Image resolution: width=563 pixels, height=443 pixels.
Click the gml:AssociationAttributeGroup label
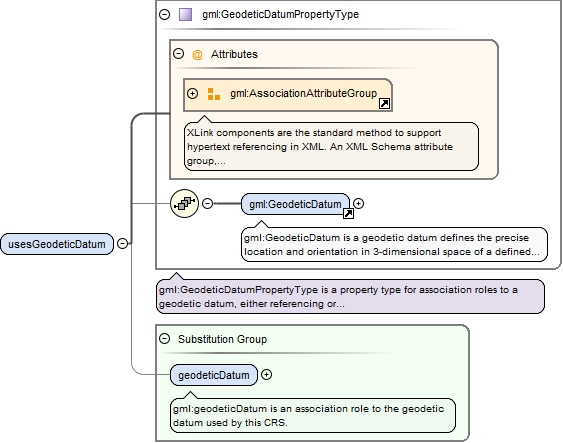click(x=304, y=93)
